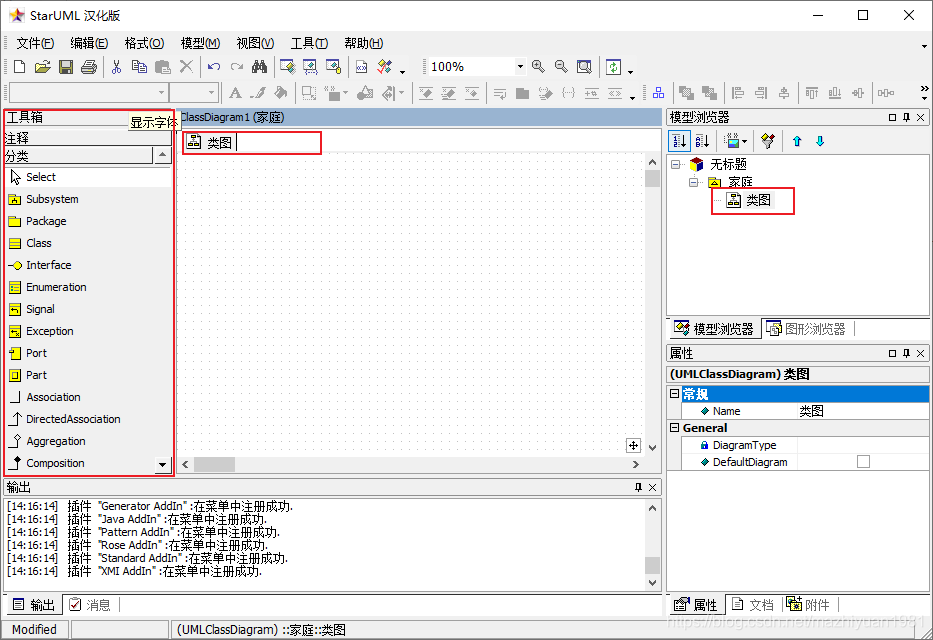Click the Fit to window zoom icon
The image size is (933, 640).
click(584, 67)
